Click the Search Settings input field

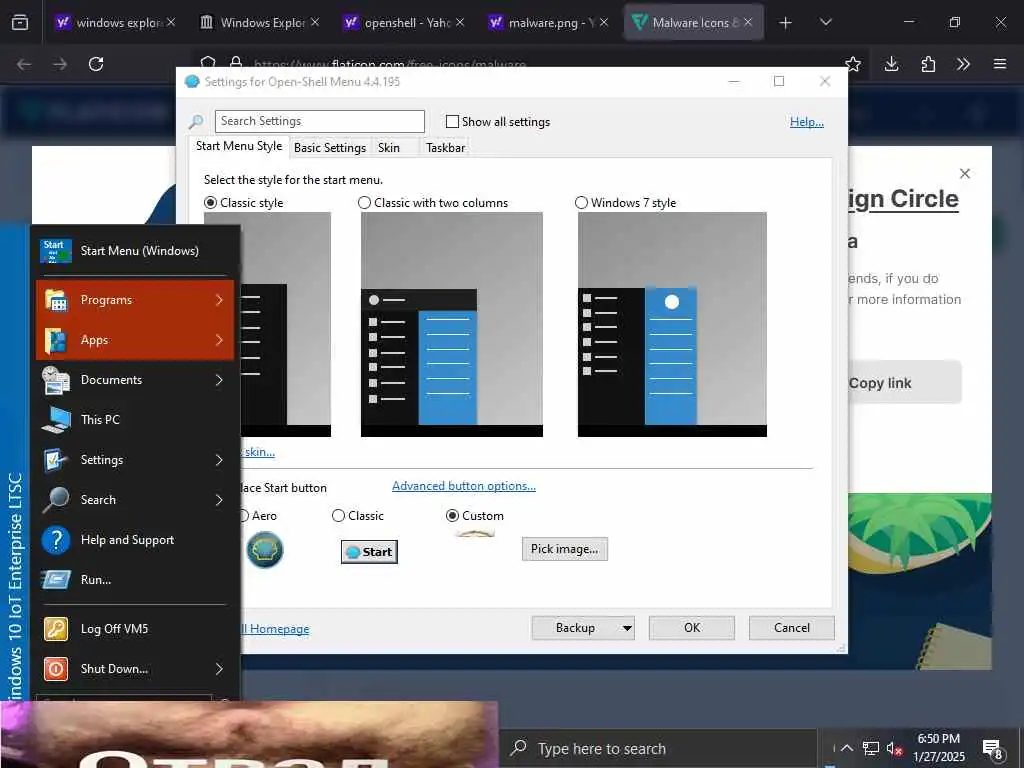click(319, 121)
